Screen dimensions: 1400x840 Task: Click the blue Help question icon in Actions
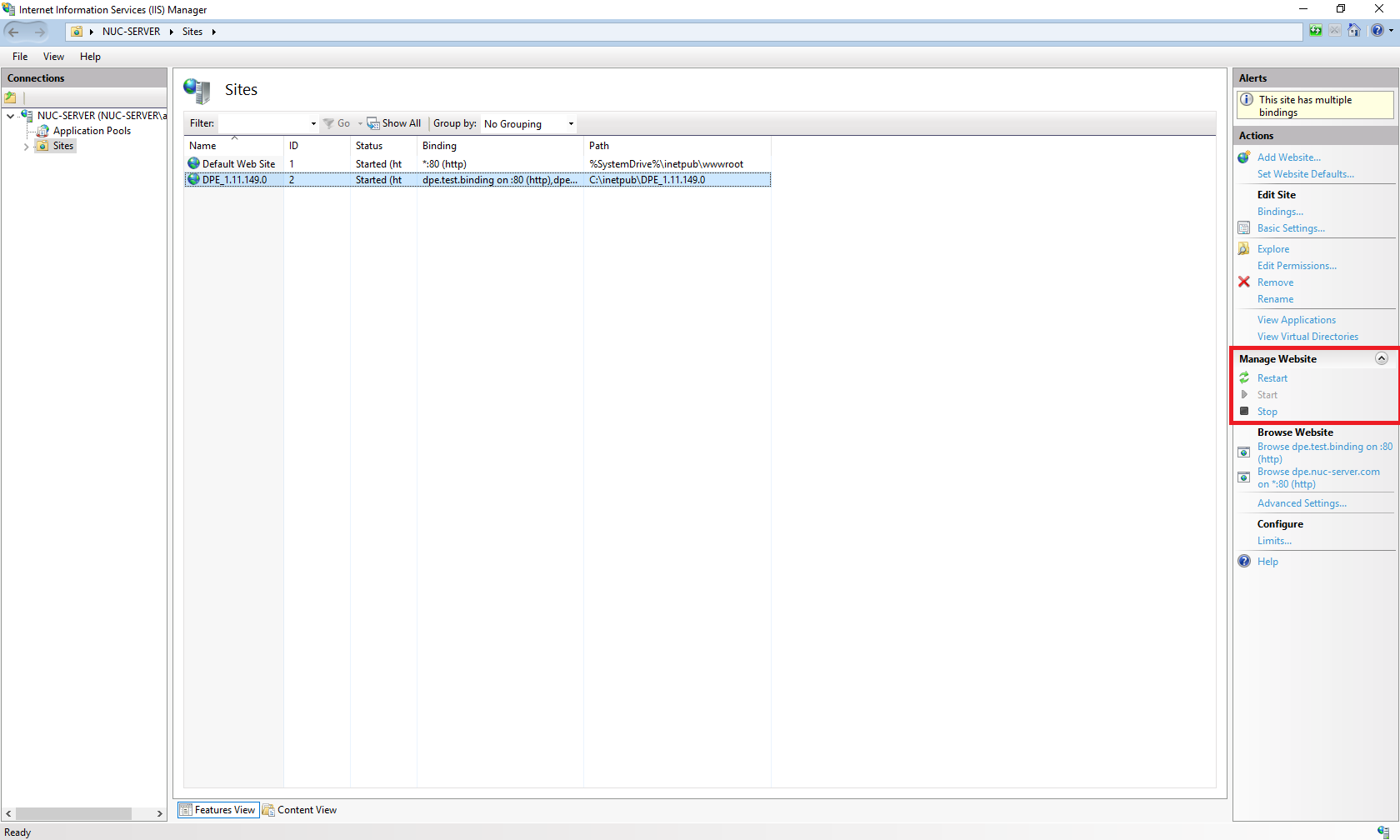[1244, 562]
